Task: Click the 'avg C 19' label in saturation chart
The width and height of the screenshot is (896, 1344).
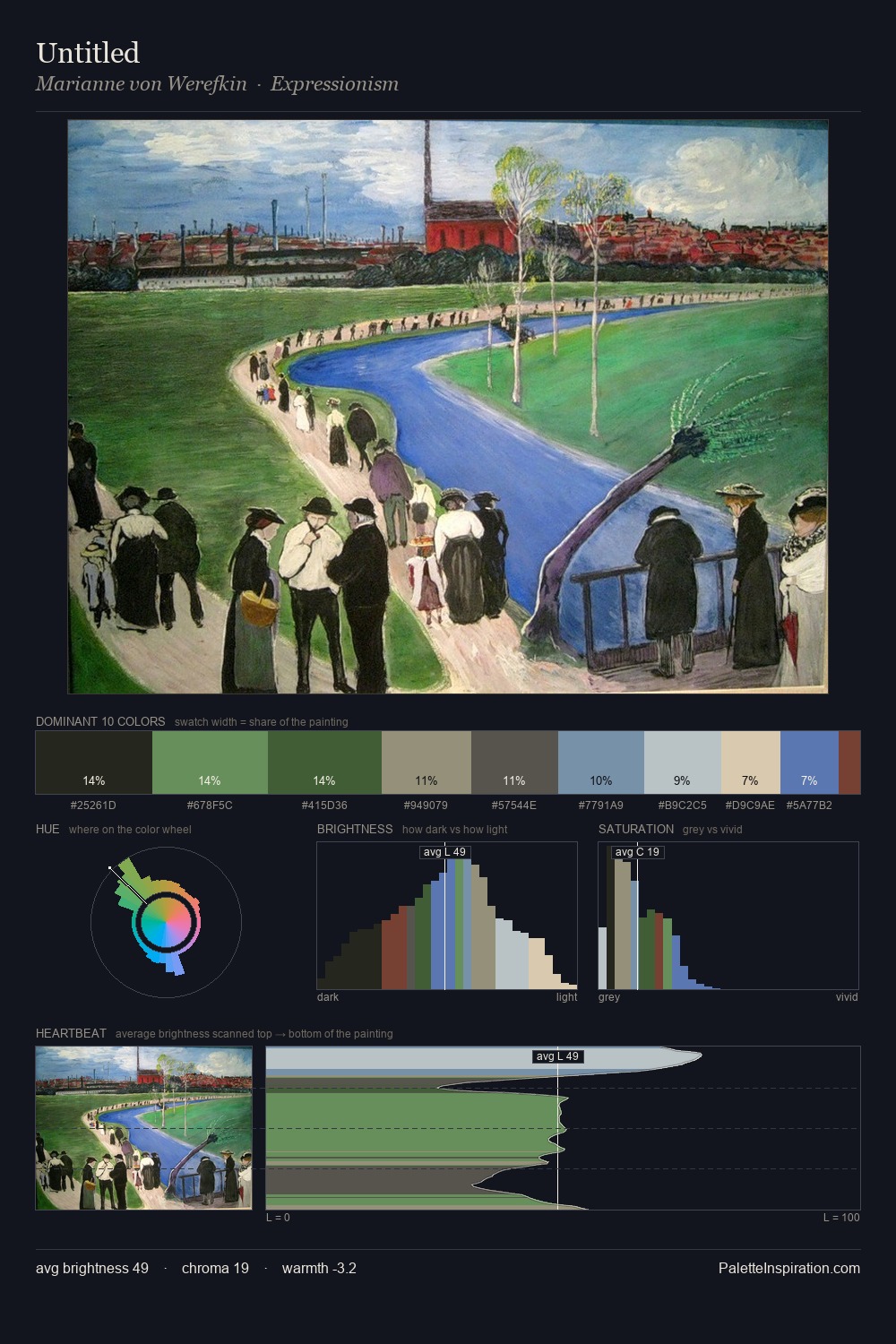Action: click(638, 852)
